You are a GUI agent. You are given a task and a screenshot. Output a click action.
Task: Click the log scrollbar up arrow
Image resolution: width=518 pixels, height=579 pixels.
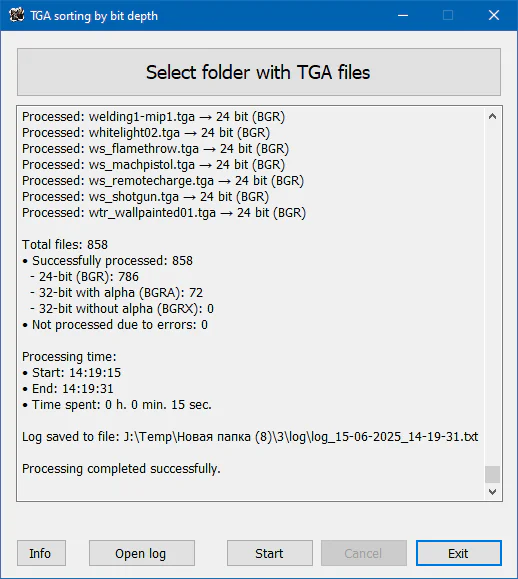tap(492, 116)
